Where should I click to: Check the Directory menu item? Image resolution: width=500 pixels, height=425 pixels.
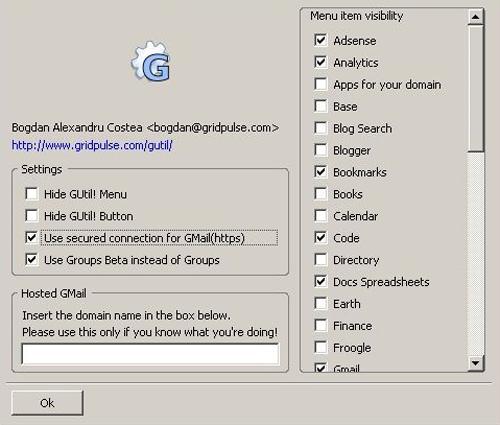(x=321, y=260)
